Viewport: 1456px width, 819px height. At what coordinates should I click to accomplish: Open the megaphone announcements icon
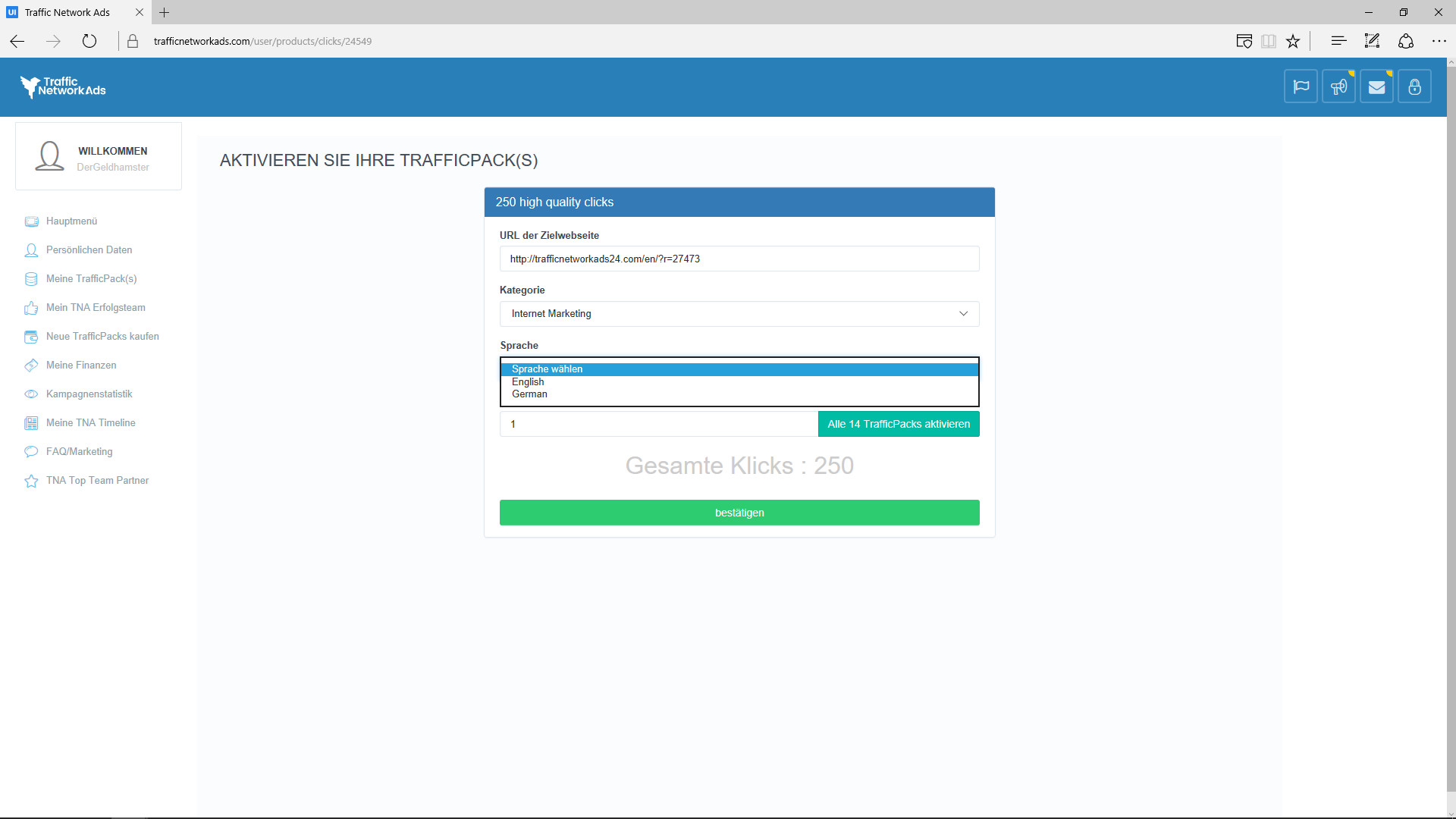pyautogui.click(x=1338, y=86)
